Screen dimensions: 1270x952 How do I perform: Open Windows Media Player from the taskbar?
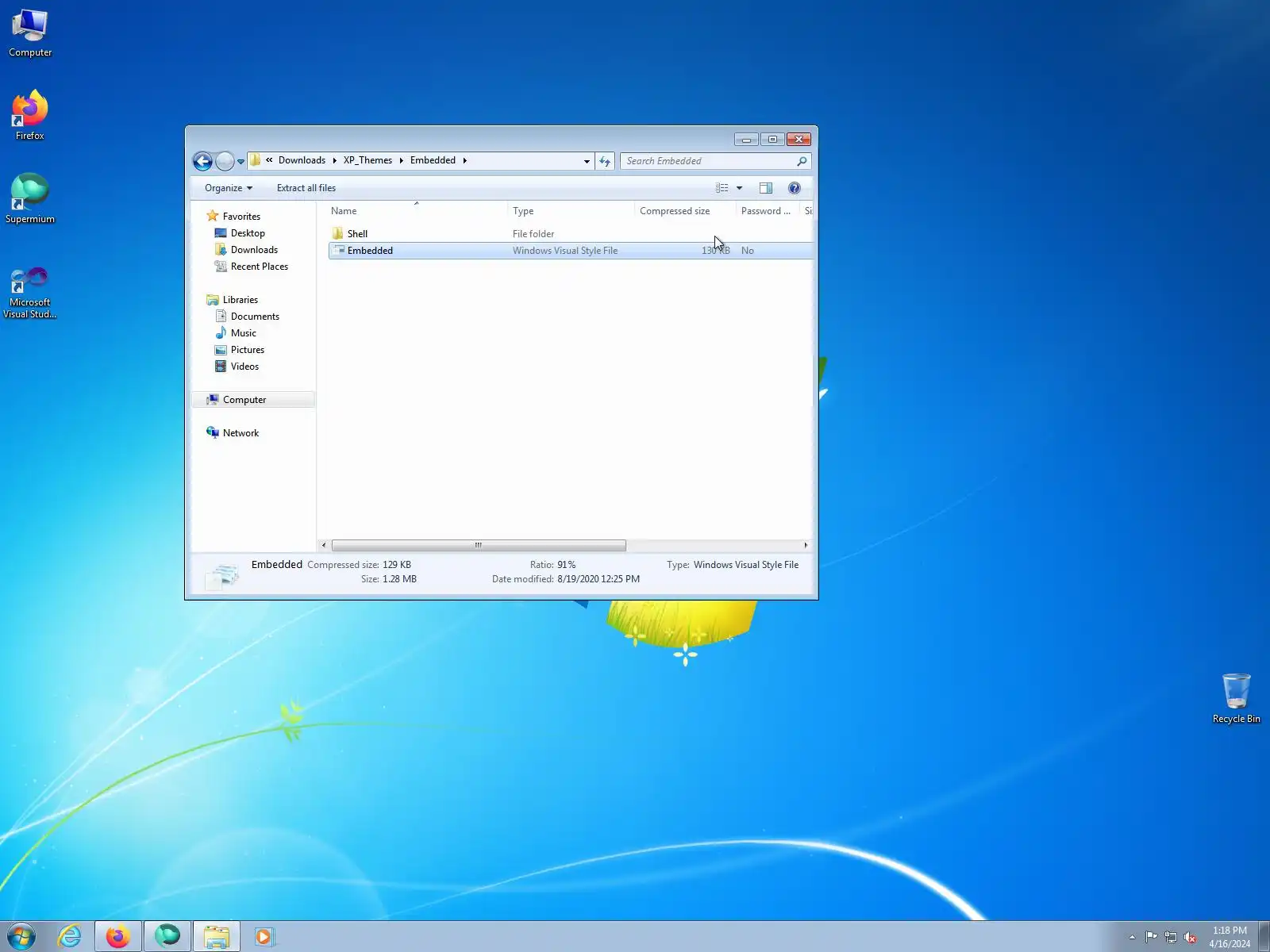264,936
